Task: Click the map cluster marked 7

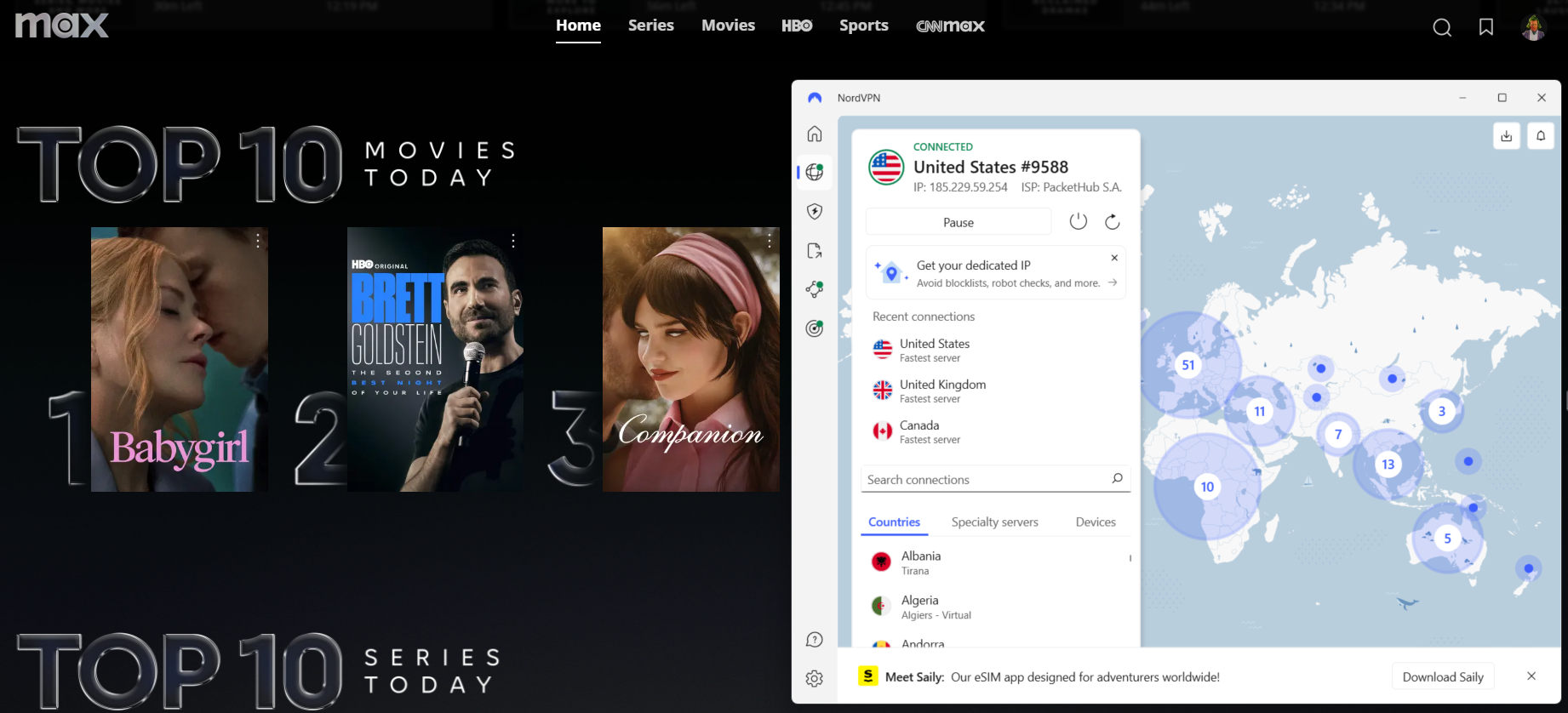Action: click(x=1338, y=435)
